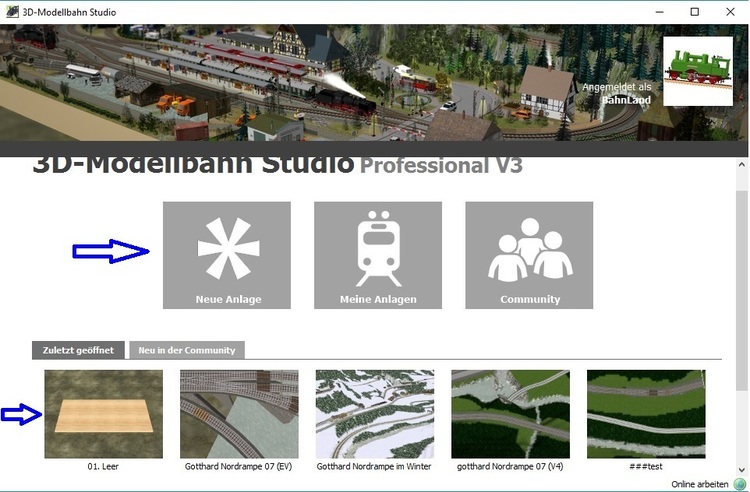750x492 pixels.
Task: Open gotthard Nordrampe 07 (V4) thumbnail
Action: click(x=510, y=414)
